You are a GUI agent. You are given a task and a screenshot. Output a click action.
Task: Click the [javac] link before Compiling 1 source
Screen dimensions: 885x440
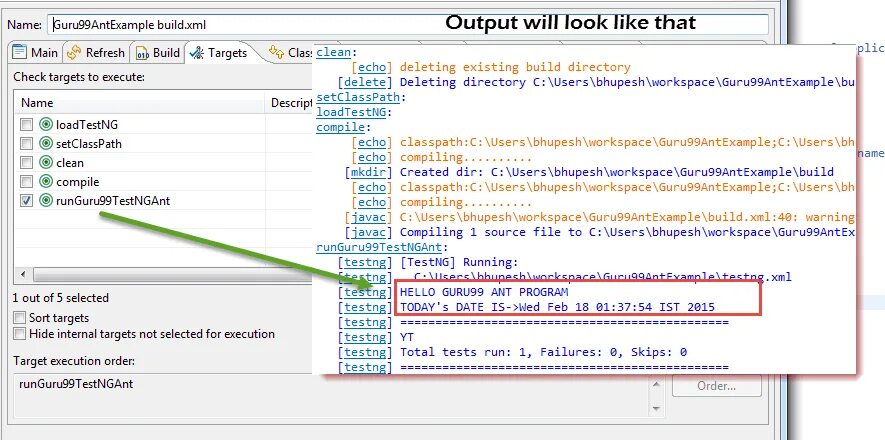[369, 232]
